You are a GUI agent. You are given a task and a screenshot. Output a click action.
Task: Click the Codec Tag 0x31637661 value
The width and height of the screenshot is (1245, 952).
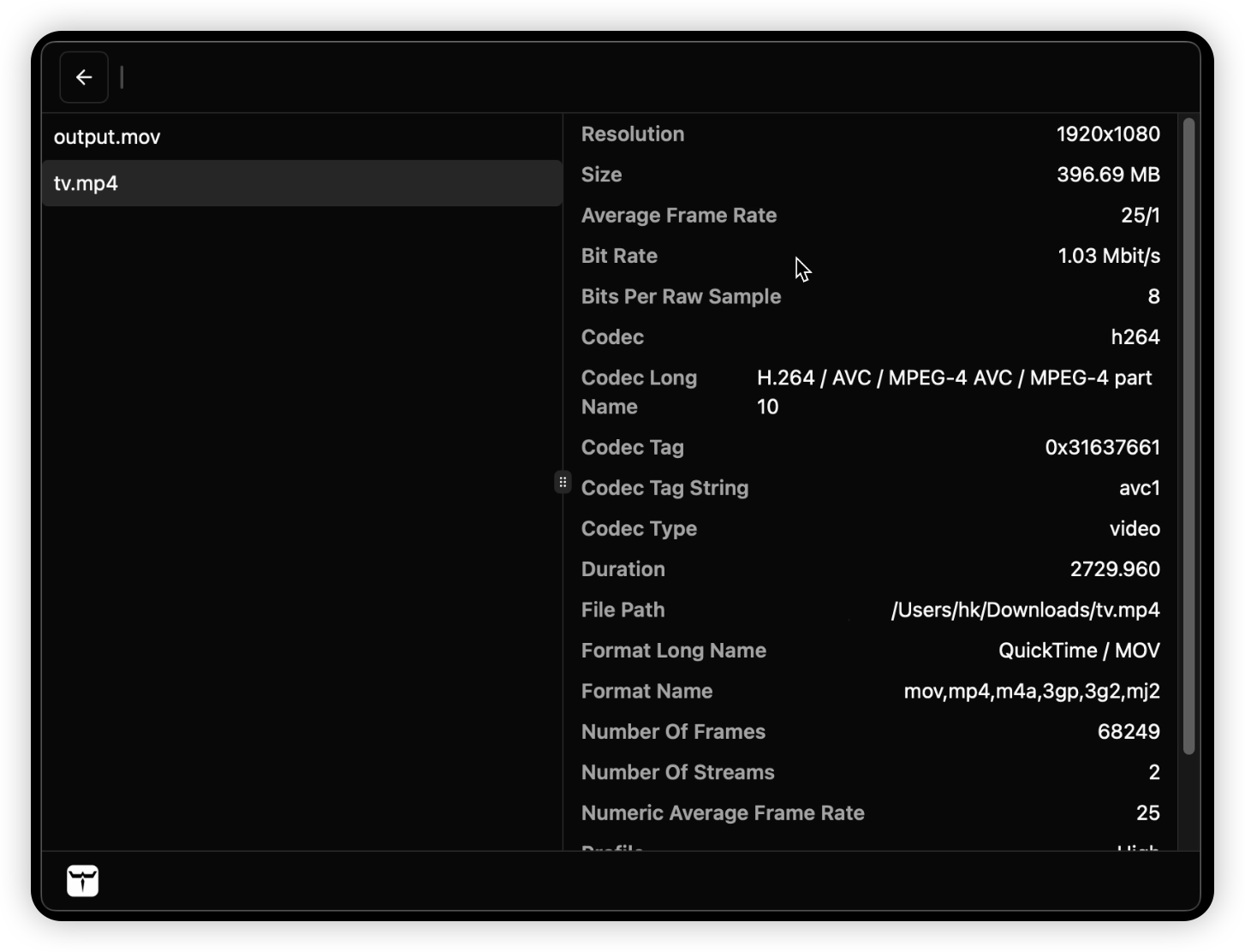1102,448
